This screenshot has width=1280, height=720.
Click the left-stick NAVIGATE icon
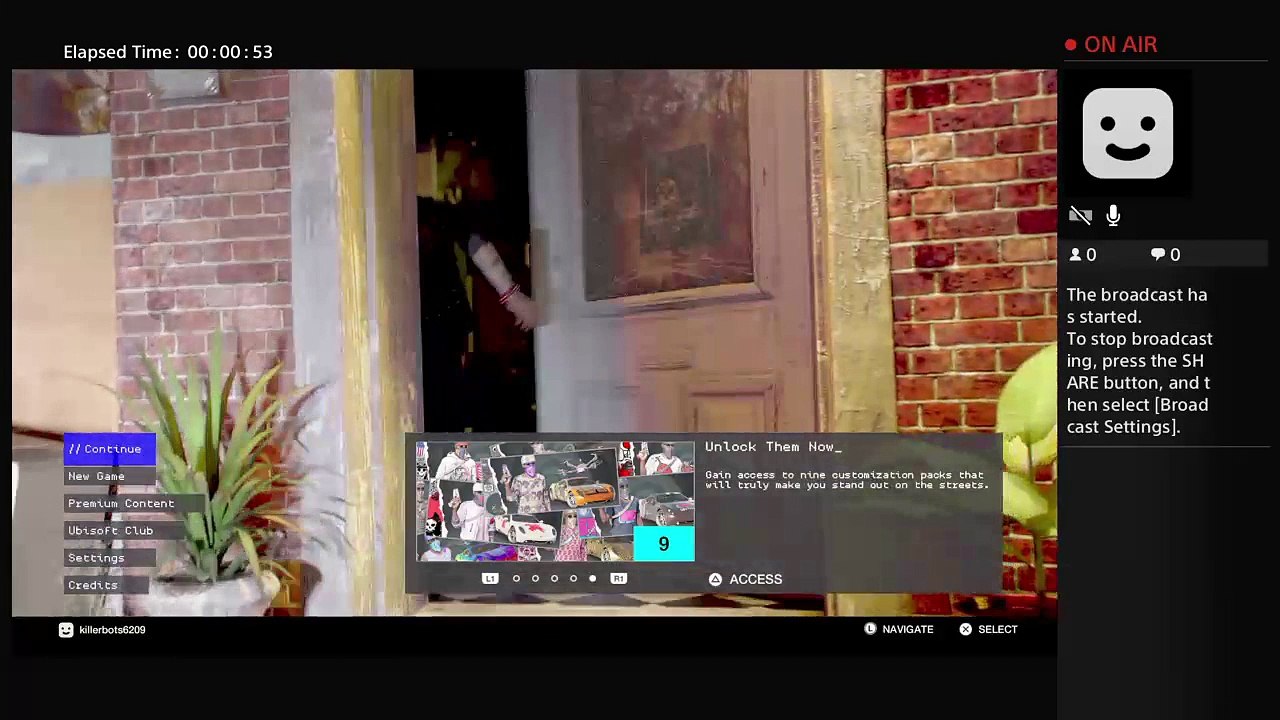870,629
